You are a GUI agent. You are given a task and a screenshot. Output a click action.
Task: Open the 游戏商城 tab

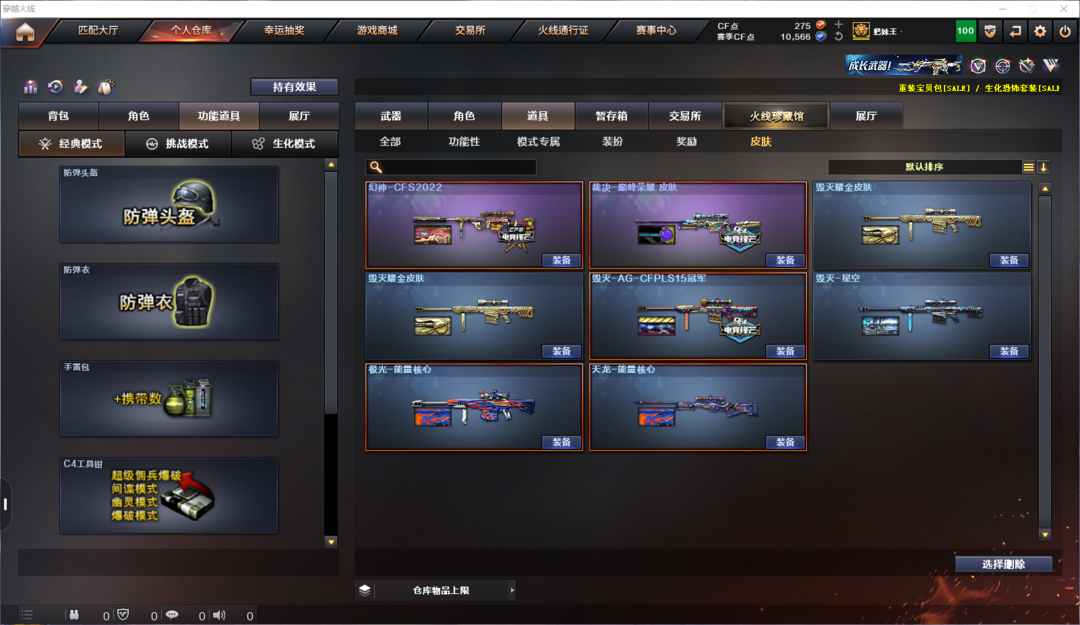pos(377,30)
